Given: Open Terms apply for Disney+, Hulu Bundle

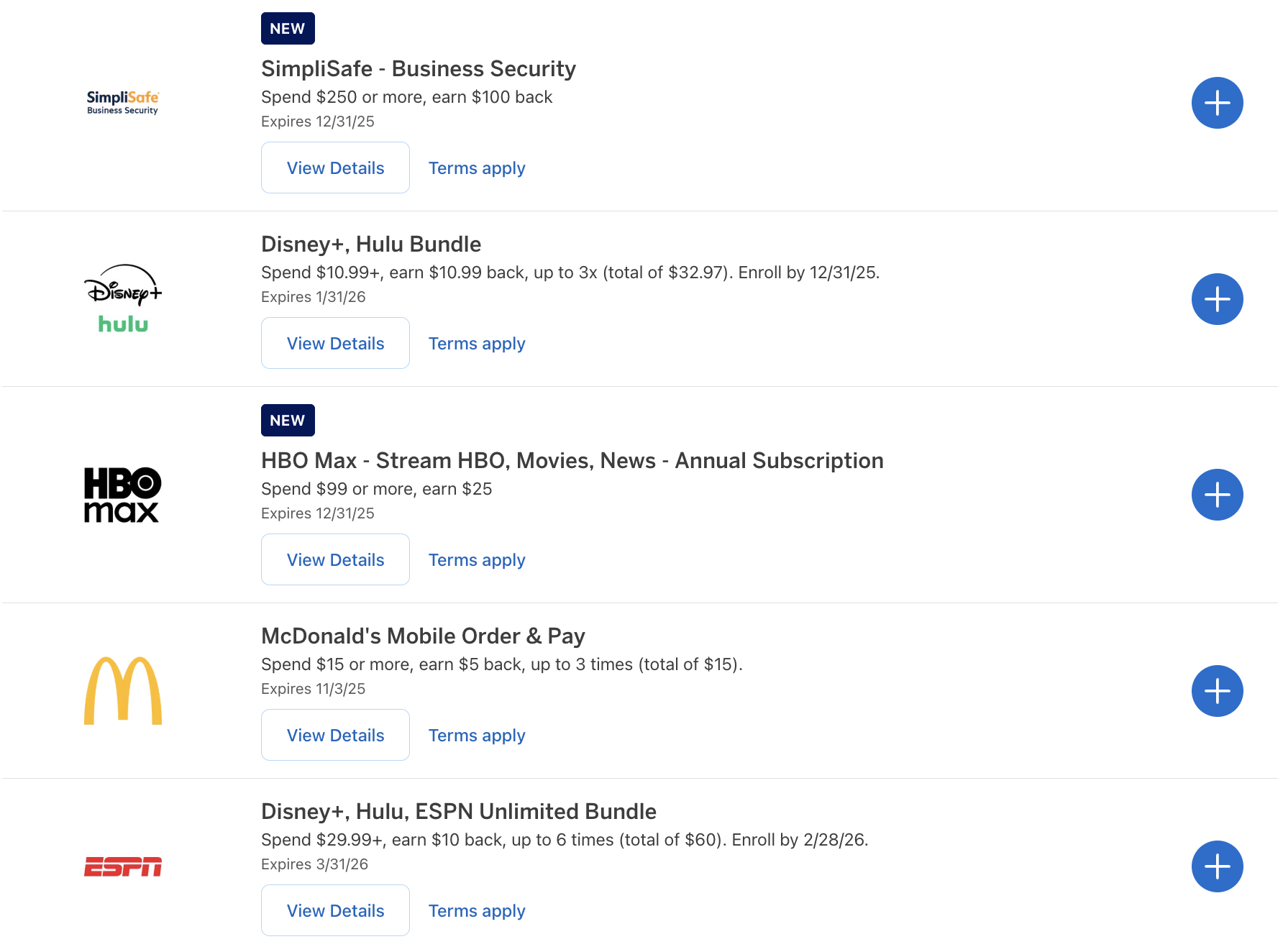Looking at the screenshot, I should 477,344.
